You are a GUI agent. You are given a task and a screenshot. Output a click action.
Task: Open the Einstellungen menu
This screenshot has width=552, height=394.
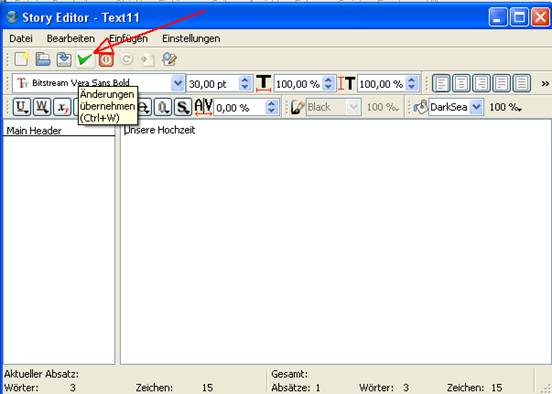[x=191, y=38]
